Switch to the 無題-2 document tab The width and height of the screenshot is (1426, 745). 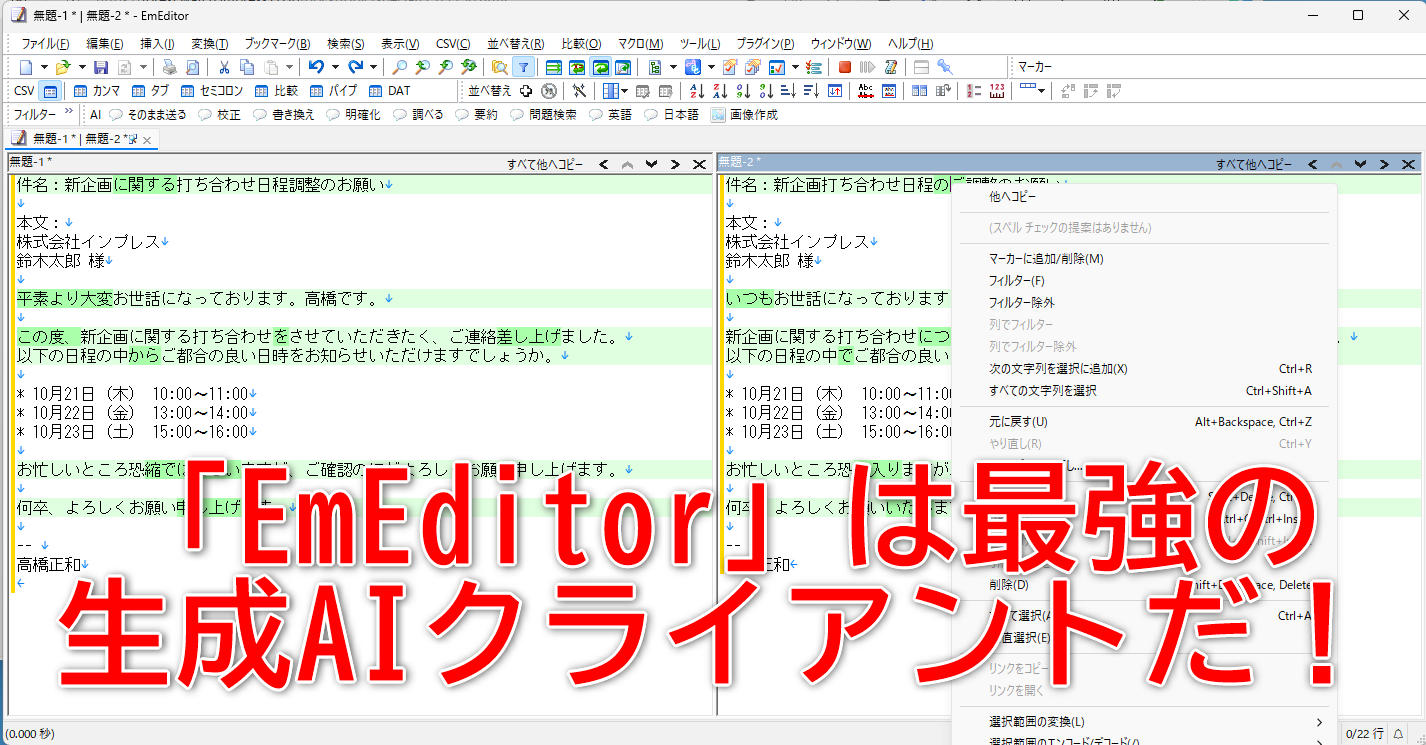point(105,140)
